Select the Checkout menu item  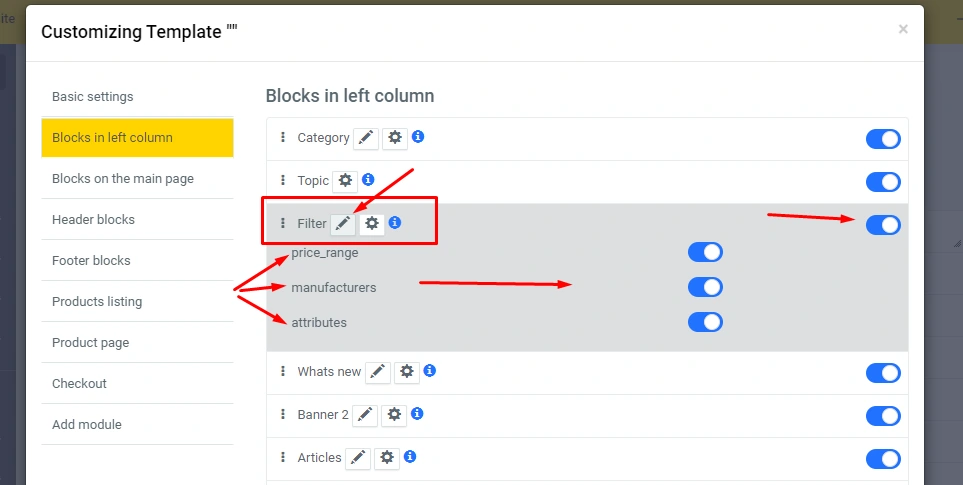tap(79, 384)
